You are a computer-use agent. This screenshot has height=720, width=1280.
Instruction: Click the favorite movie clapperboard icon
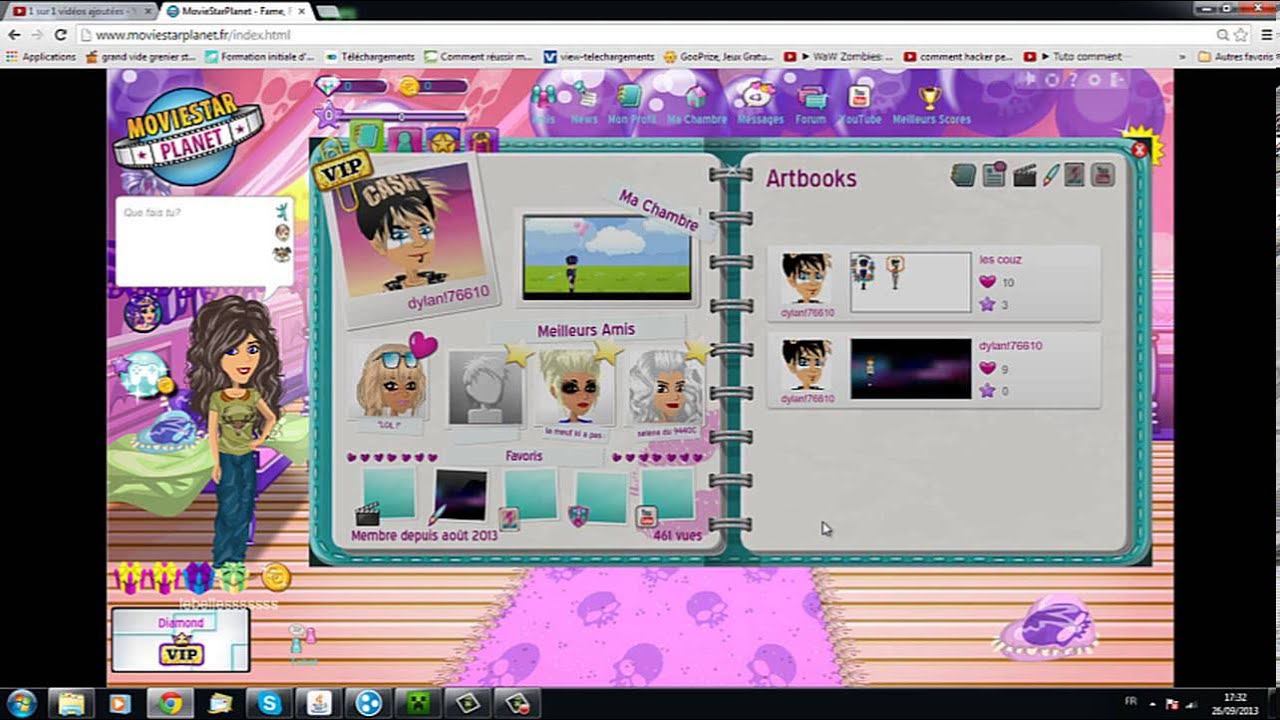pos(368,514)
